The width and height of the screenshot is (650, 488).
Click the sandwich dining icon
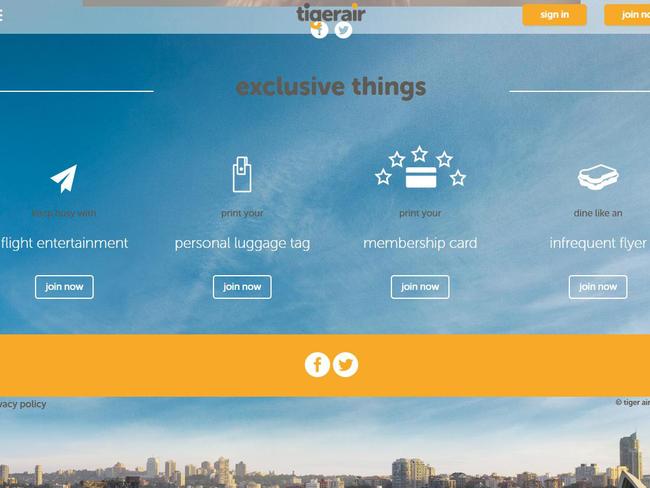(598, 177)
